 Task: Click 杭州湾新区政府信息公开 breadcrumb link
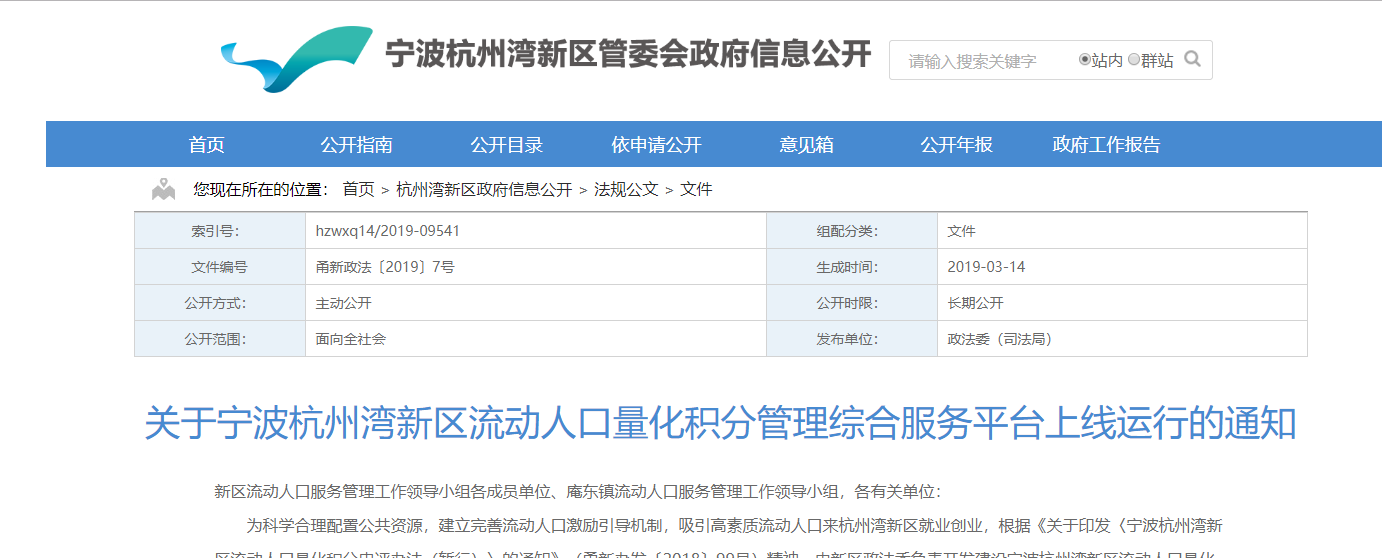pos(484,189)
